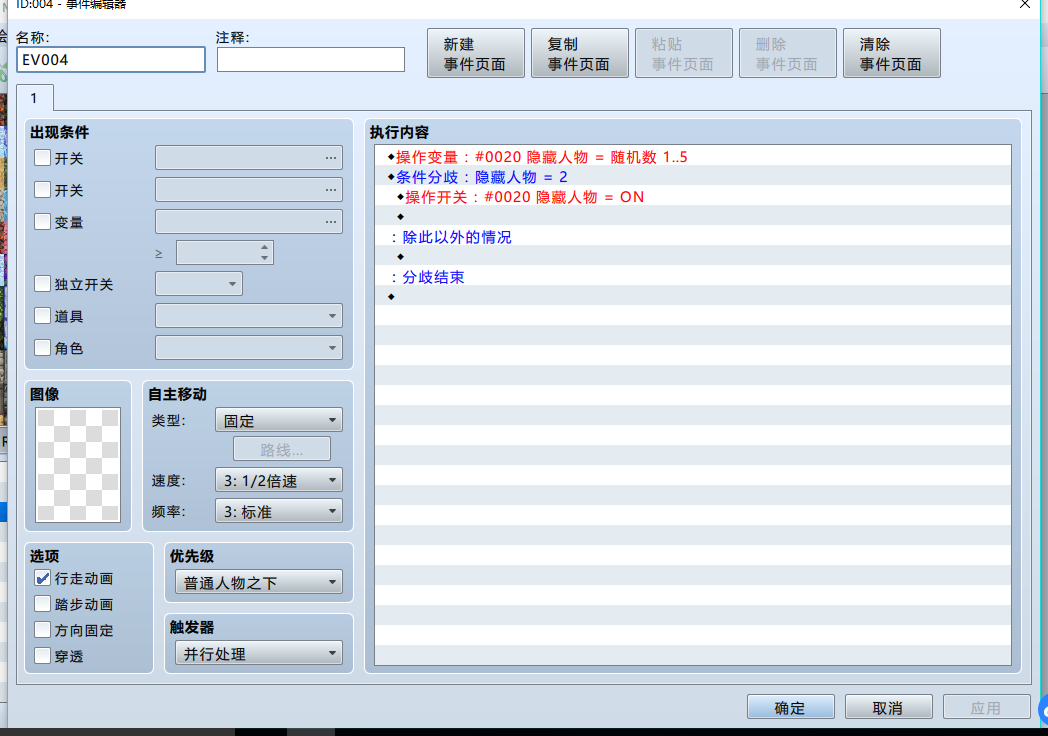Click the 图像 checkerboard image thumbnail
Image resolution: width=1048 pixels, height=736 pixels.
tap(78, 465)
